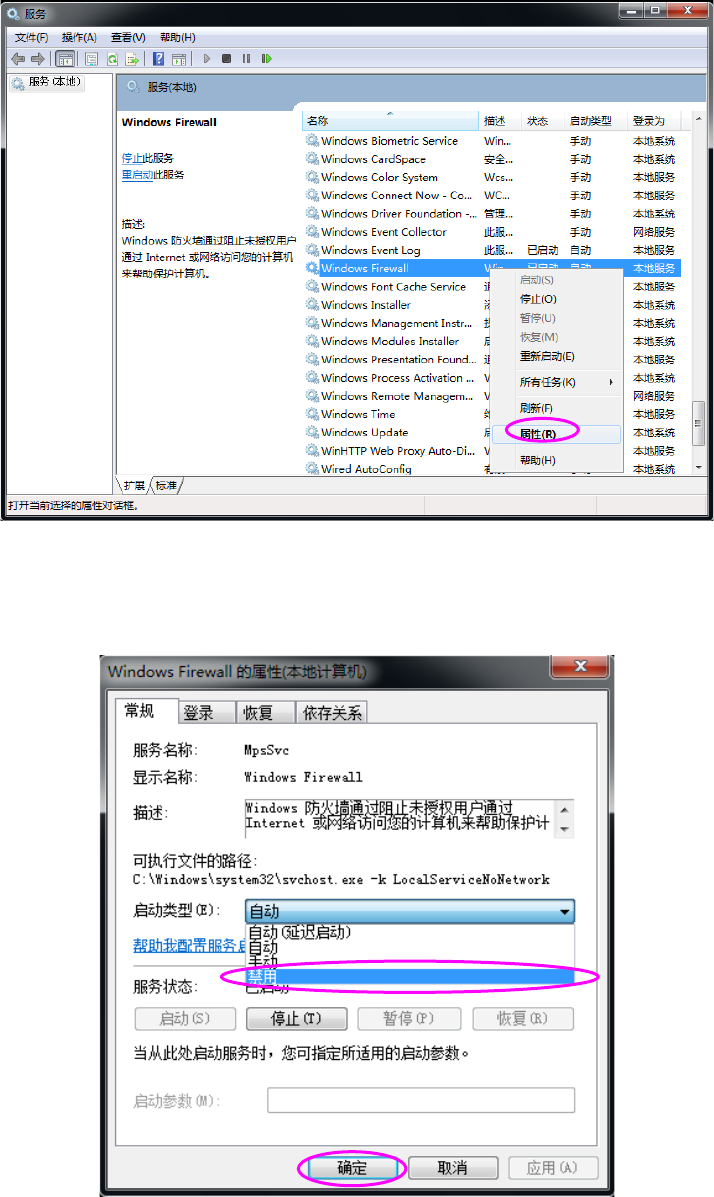Close the Windows Firewall properties dialog
Viewport: 714px width, 1197px height.
pyautogui.click(x=580, y=666)
